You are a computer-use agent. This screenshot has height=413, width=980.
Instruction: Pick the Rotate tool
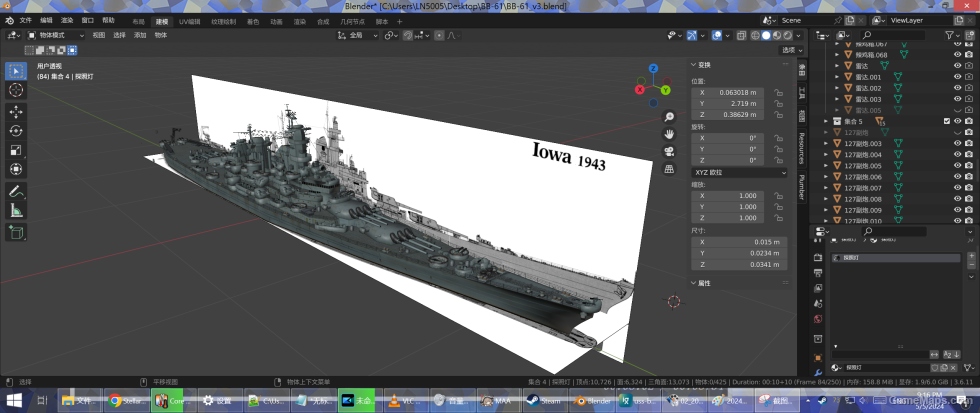click(x=16, y=131)
